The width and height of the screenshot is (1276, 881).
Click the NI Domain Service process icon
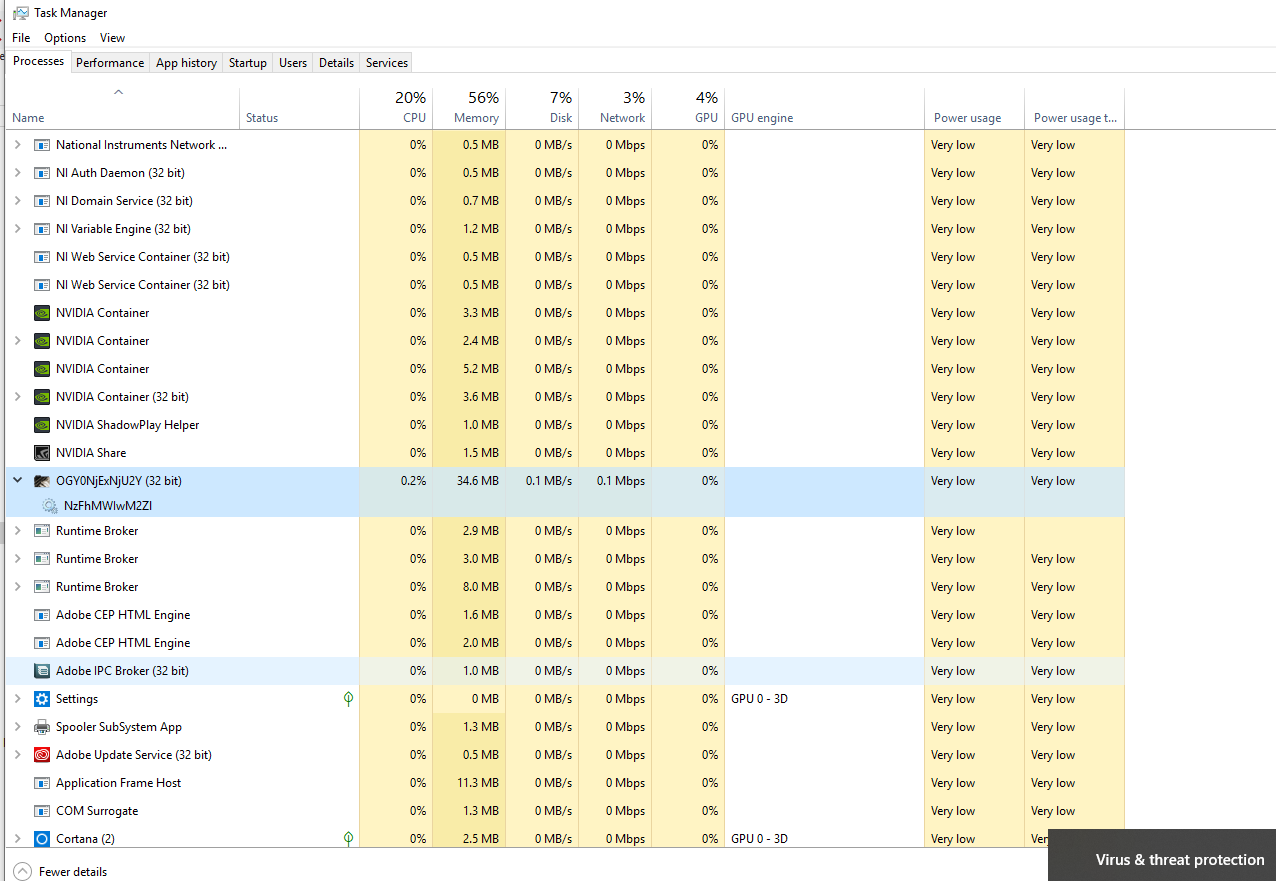(x=42, y=201)
